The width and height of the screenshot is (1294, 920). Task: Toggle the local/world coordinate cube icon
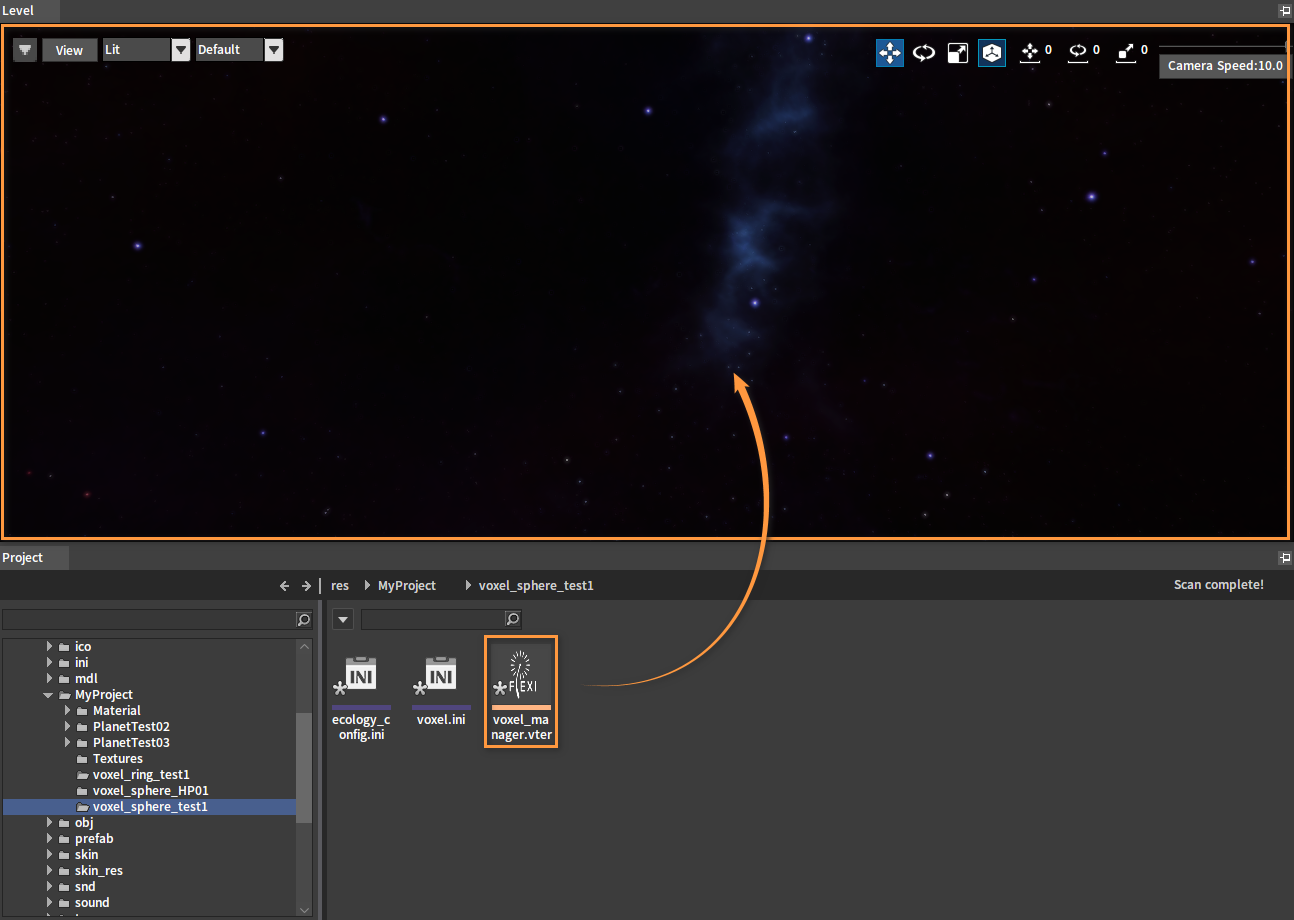coord(992,53)
